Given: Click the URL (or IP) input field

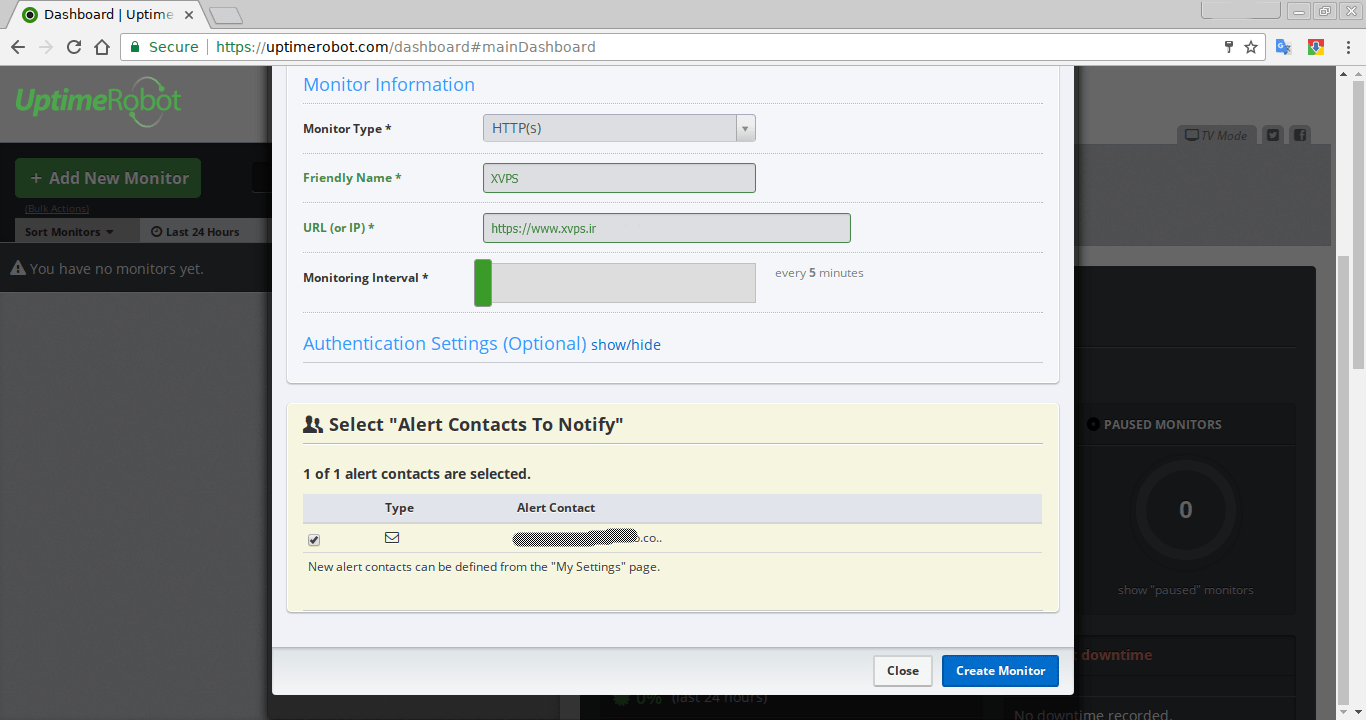Looking at the screenshot, I should point(667,228).
